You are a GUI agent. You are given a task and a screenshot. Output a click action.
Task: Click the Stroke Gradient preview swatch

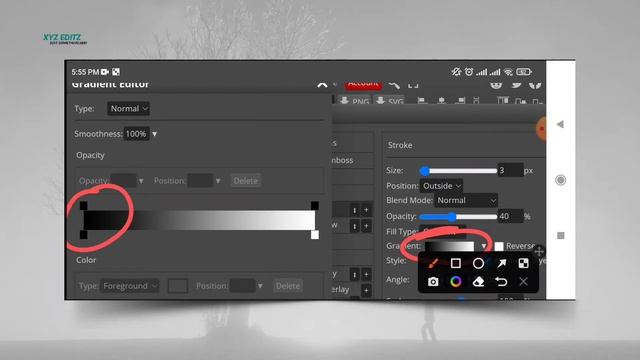point(449,246)
